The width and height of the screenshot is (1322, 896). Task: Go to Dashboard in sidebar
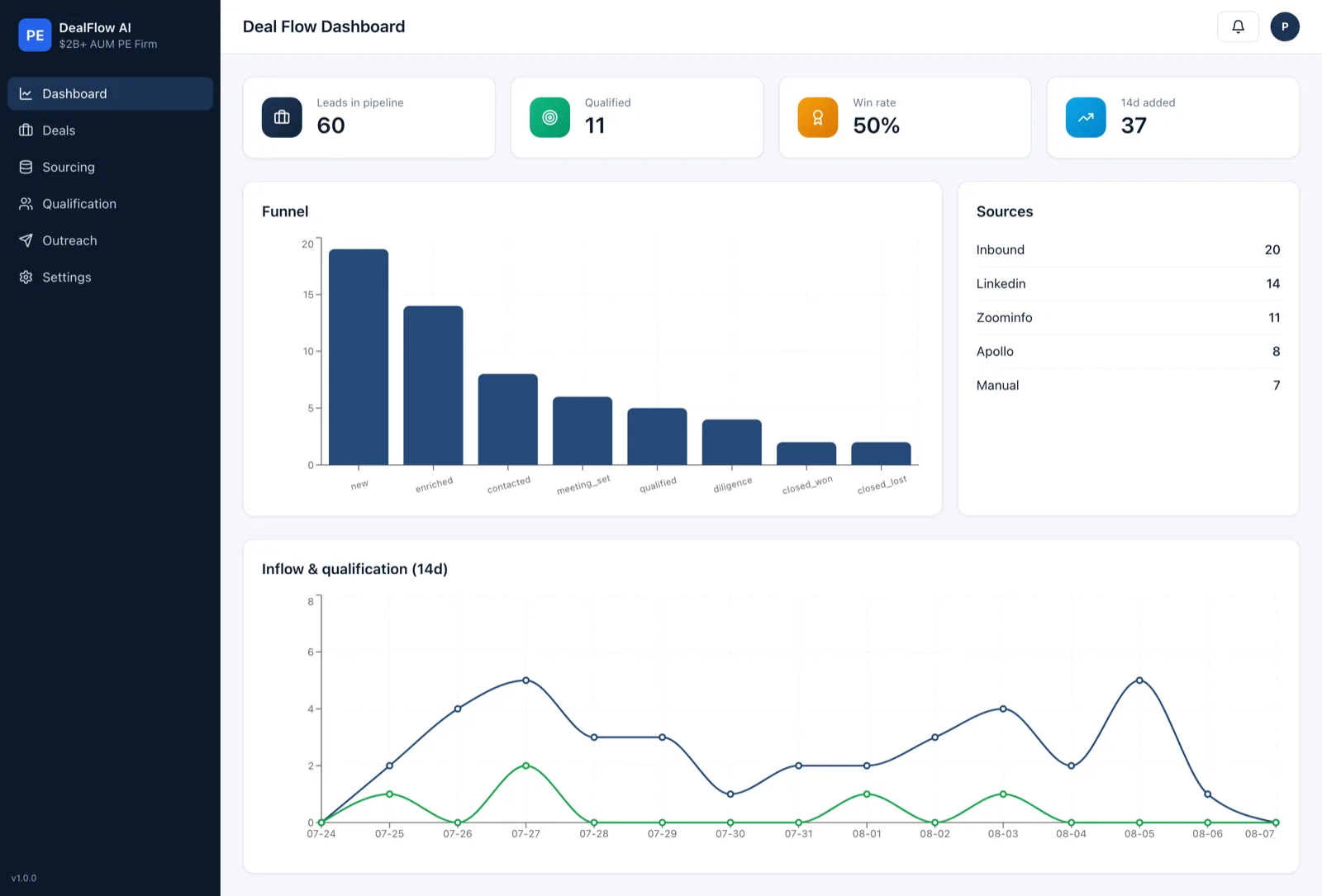(x=110, y=94)
